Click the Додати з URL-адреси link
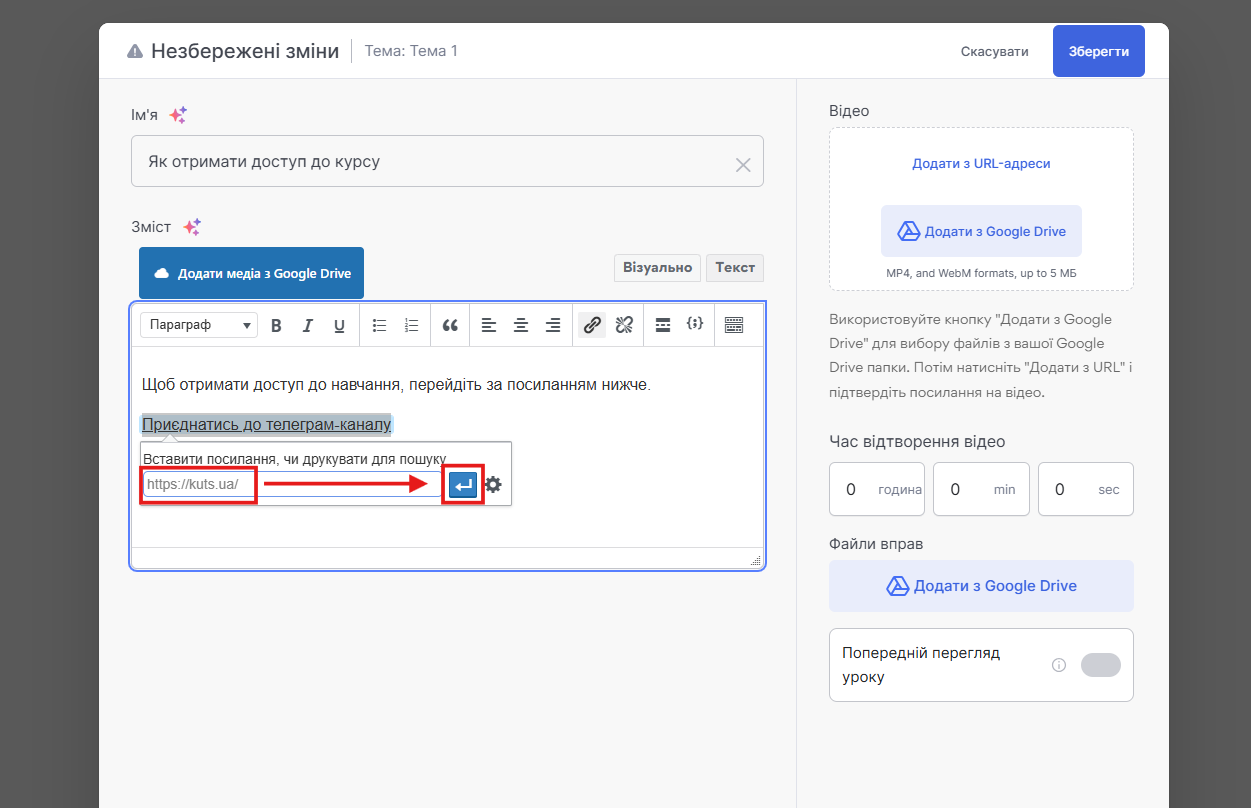The height and width of the screenshot is (808, 1251). 980,163
